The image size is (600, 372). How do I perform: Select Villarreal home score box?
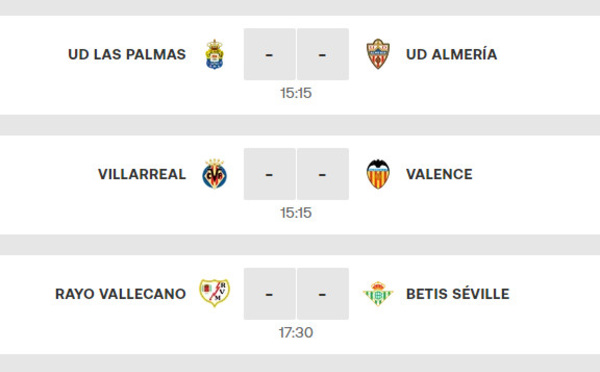[x=270, y=174]
